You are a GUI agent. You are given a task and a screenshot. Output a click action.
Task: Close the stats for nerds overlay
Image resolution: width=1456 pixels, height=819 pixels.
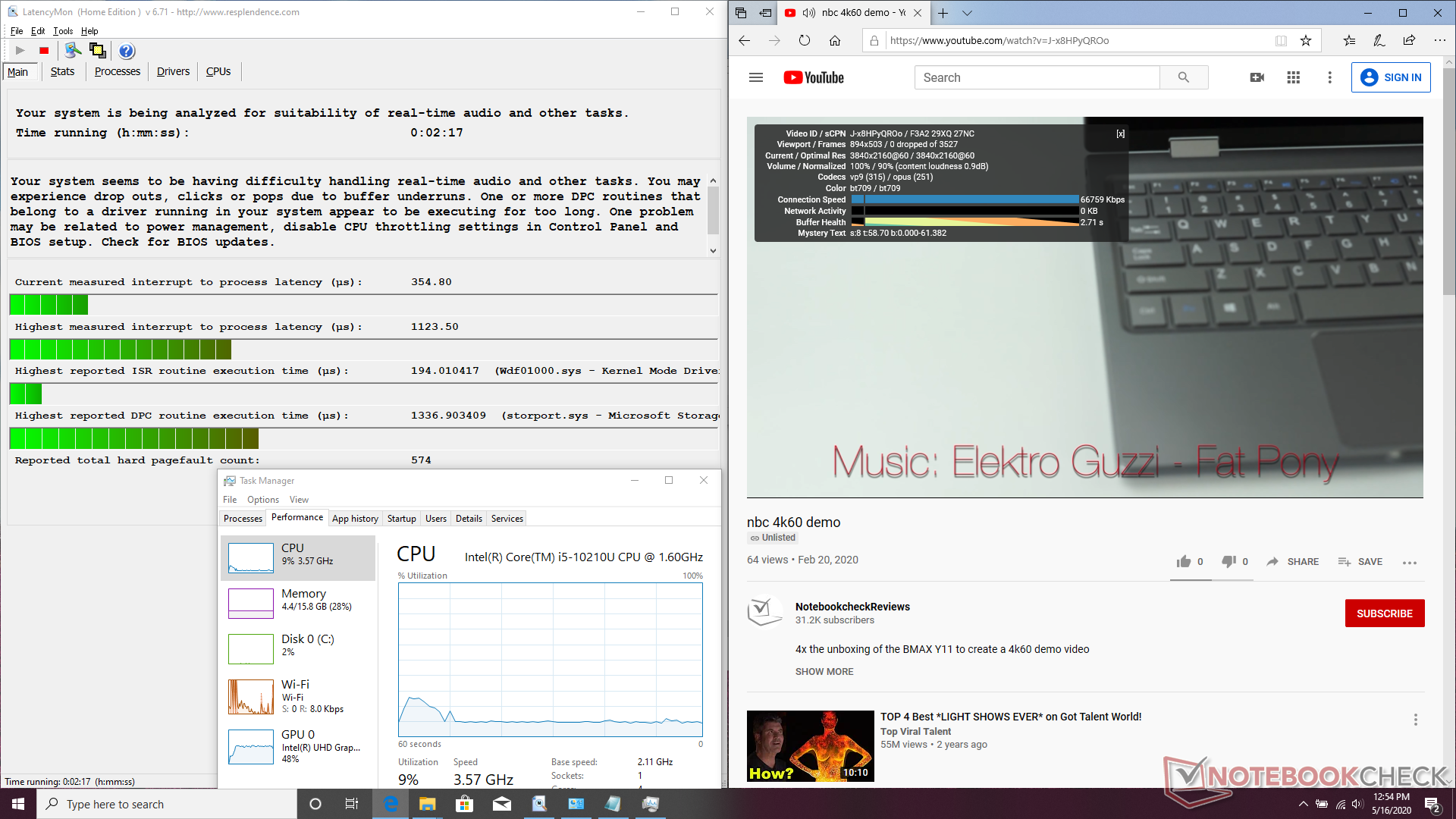[x=1120, y=134]
